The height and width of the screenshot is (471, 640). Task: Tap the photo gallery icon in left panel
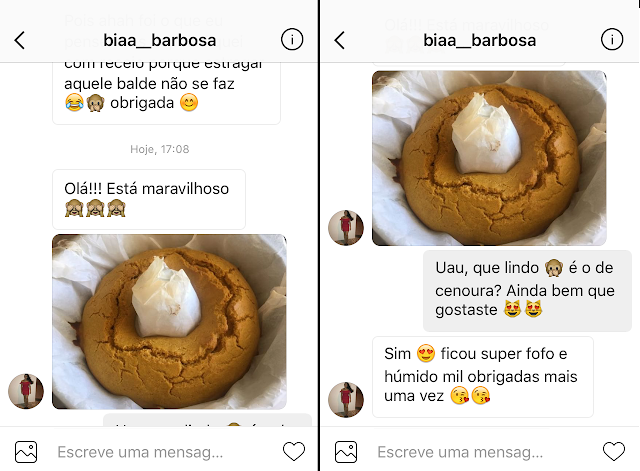[26, 452]
